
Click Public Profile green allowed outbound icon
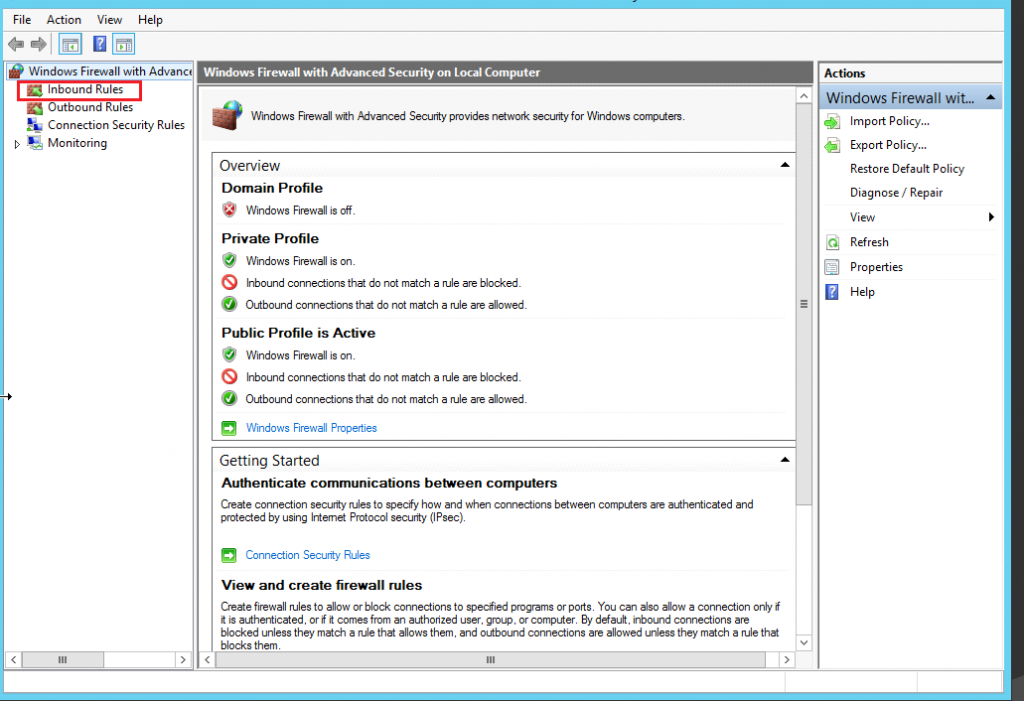click(229, 399)
